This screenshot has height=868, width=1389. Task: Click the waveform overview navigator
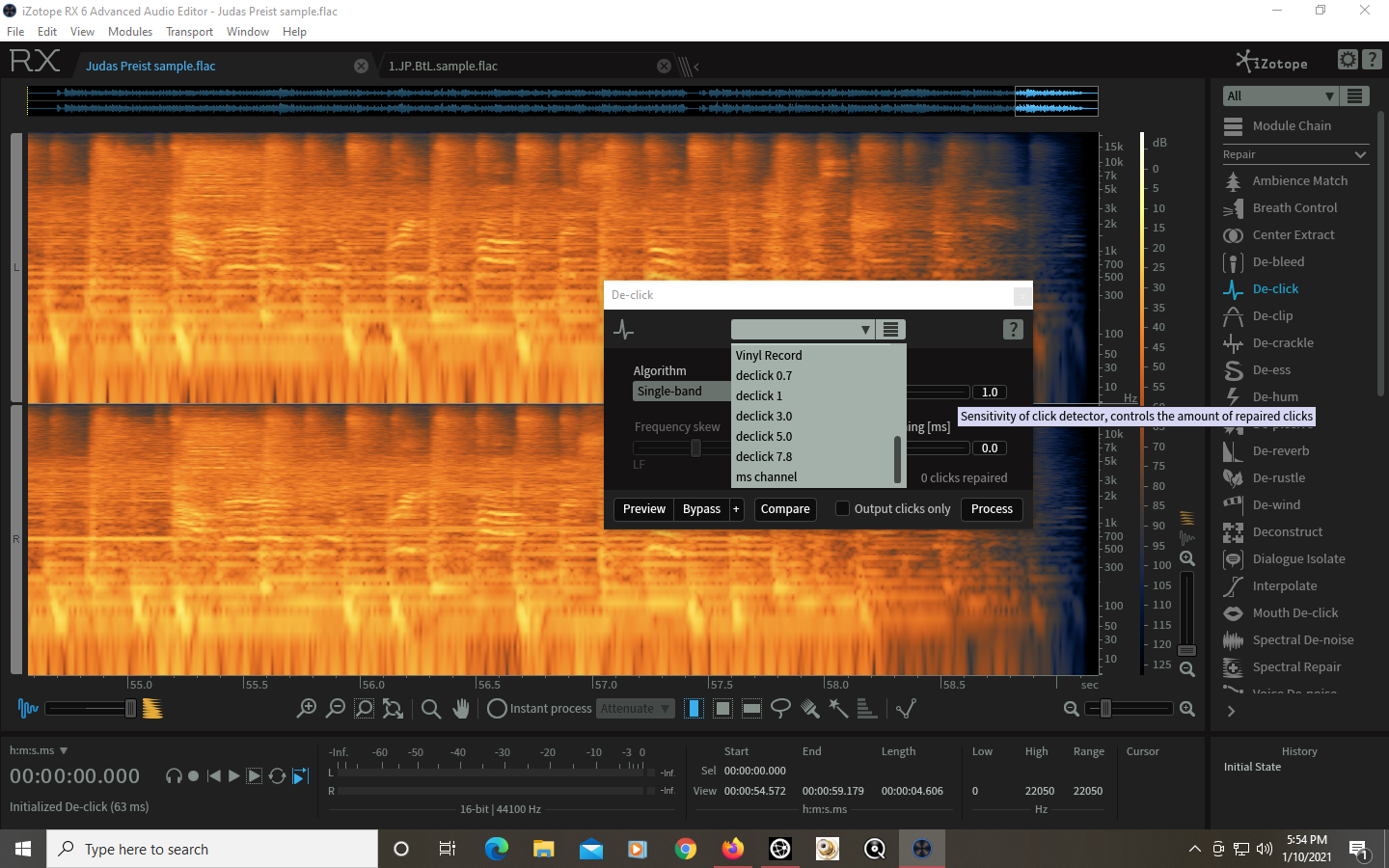562,100
